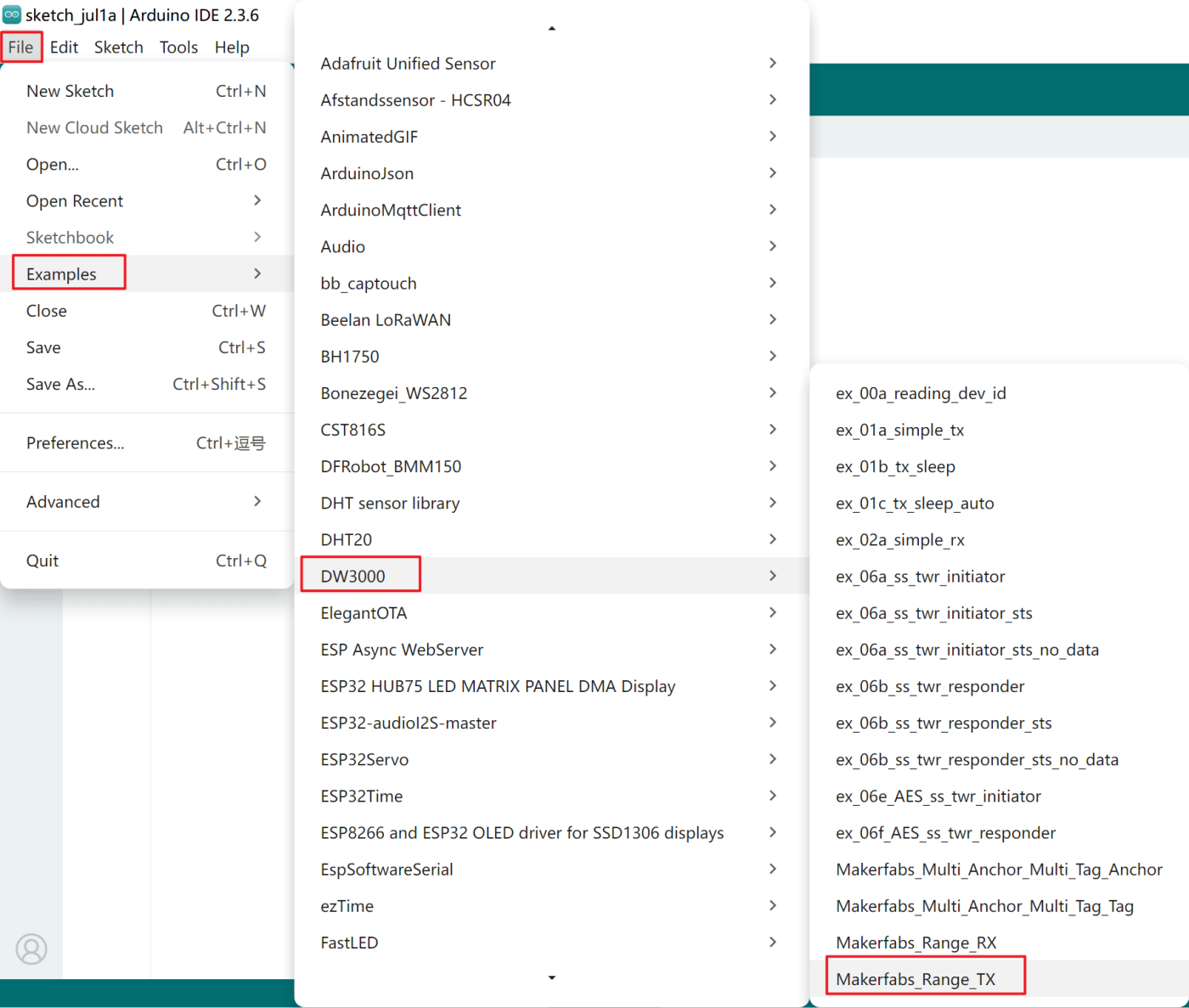Choose New Sketch from the File menu
This screenshot has width=1189, height=1008.
point(147,91)
